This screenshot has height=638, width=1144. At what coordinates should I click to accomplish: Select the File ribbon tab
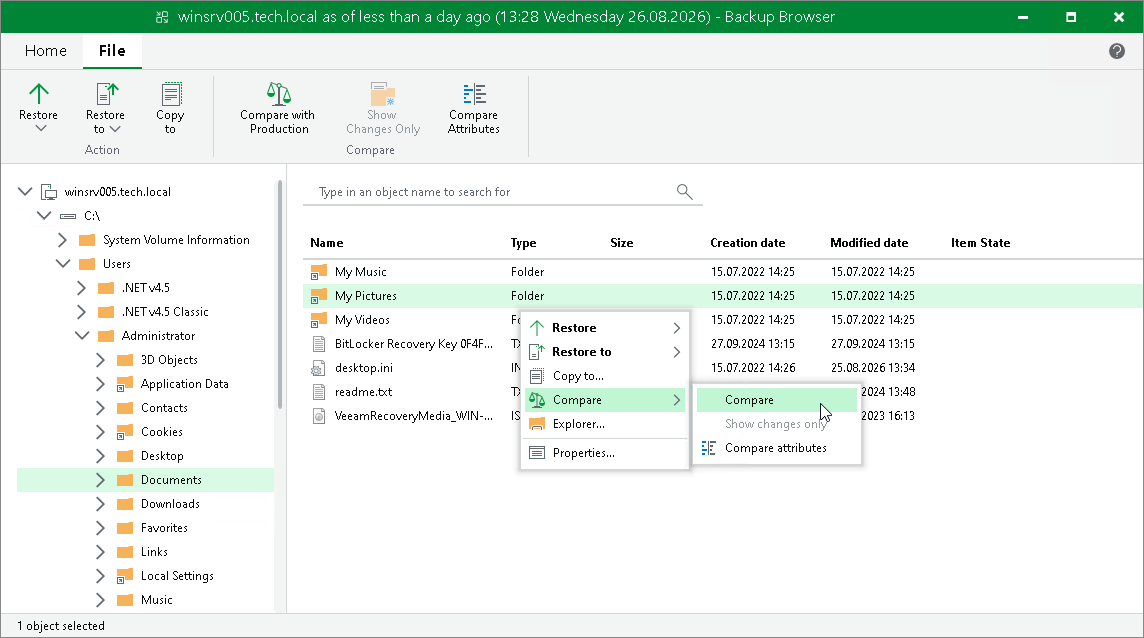(112, 50)
